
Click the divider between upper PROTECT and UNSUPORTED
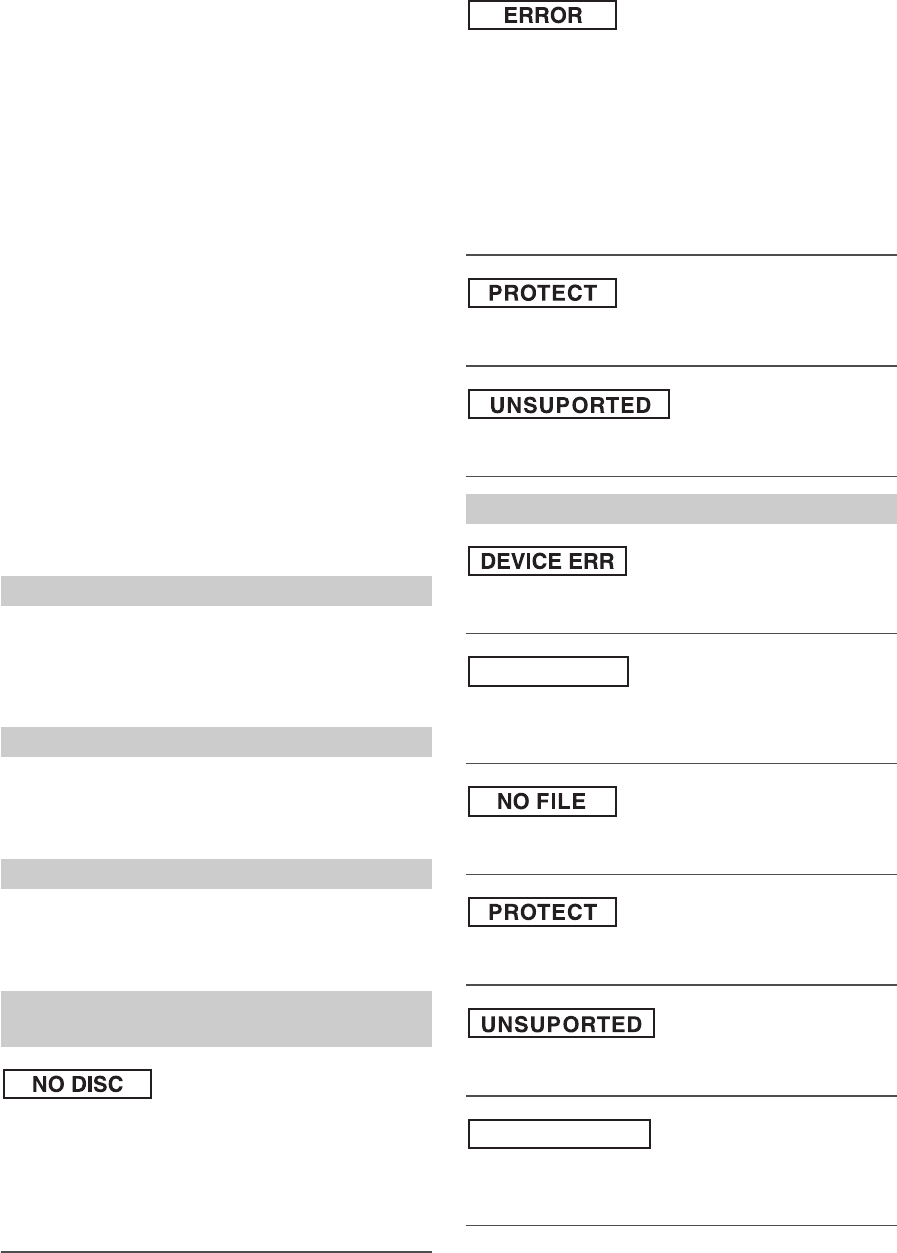pos(682,366)
